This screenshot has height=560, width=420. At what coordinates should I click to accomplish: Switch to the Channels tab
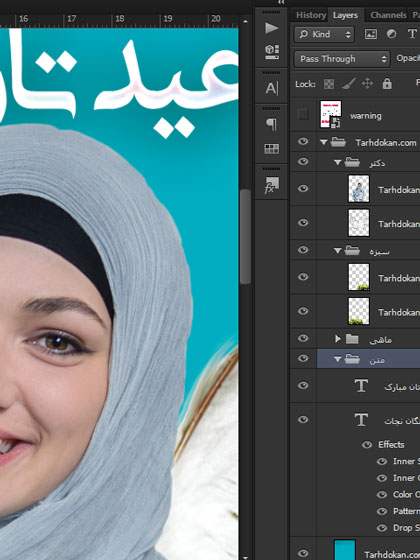[x=388, y=15]
